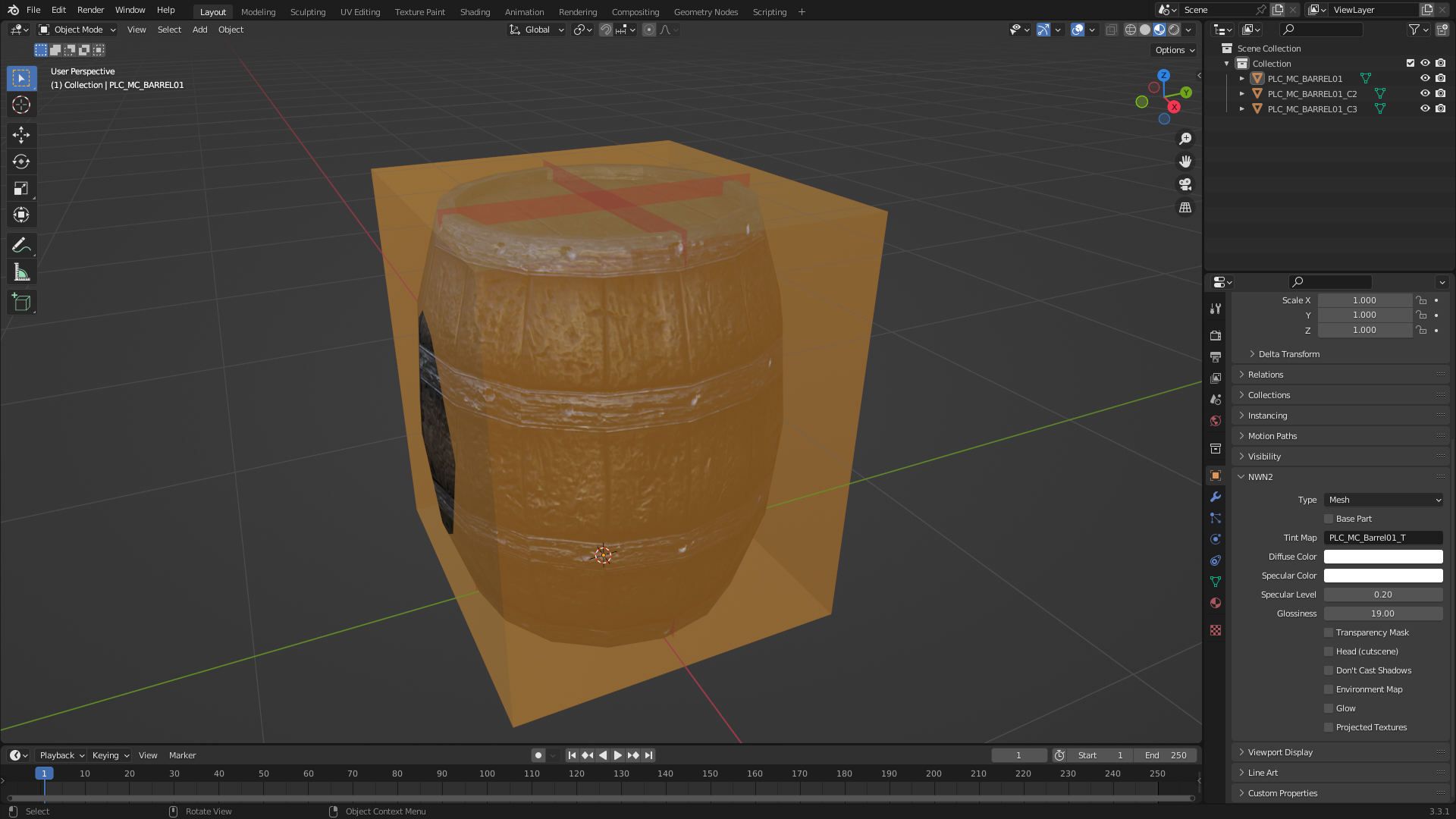Activate the Rotate tool
The width and height of the screenshot is (1456, 819).
pos(21,162)
